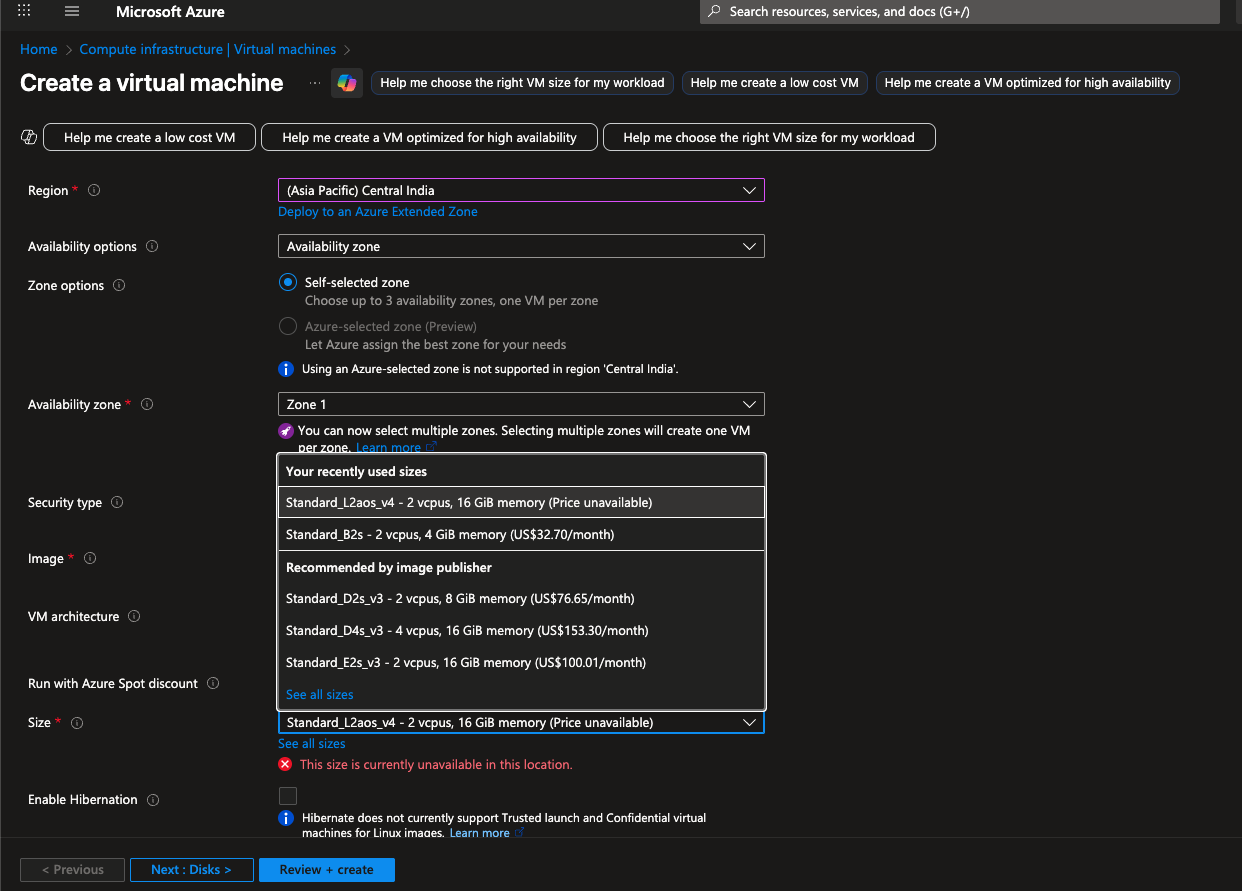The width and height of the screenshot is (1242, 891).
Task: Open the Region dropdown
Action: click(521, 190)
